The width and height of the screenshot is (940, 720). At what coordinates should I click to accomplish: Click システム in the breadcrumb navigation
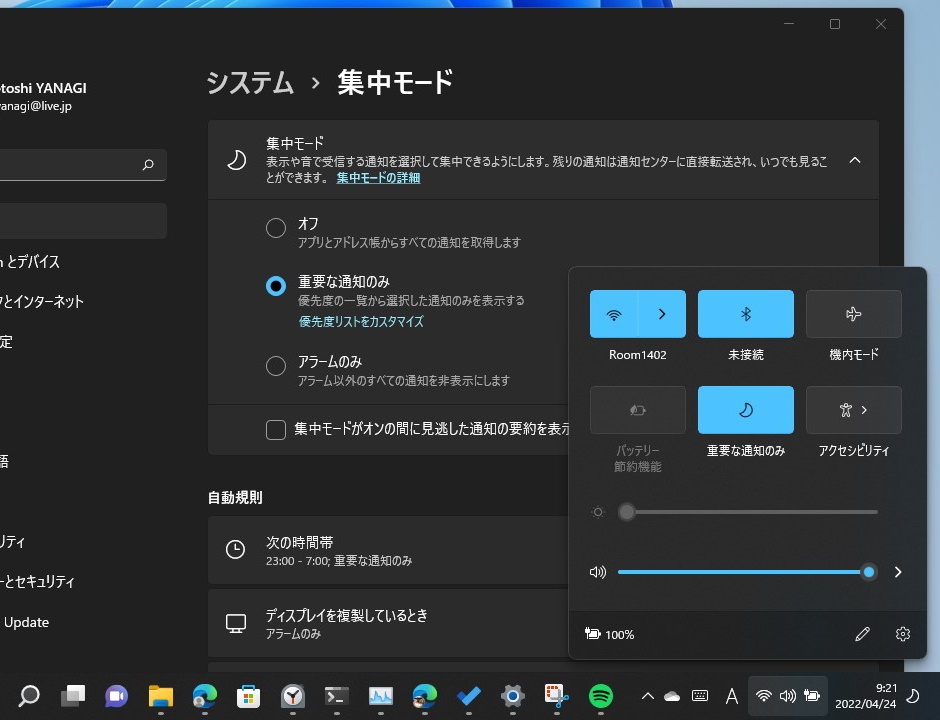click(249, 83)
